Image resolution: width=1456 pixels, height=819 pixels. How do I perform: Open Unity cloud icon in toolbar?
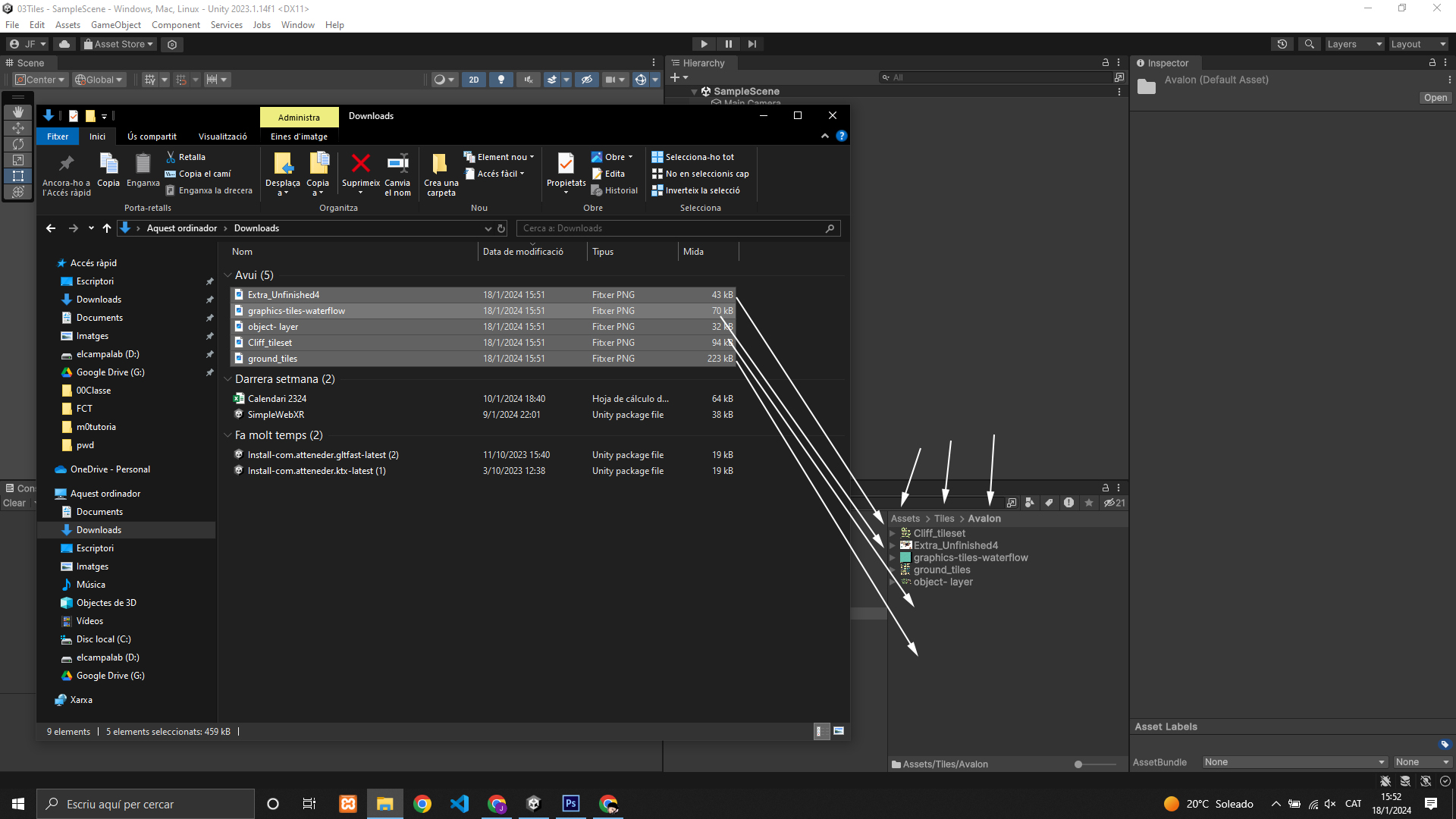tap(64, 44)
